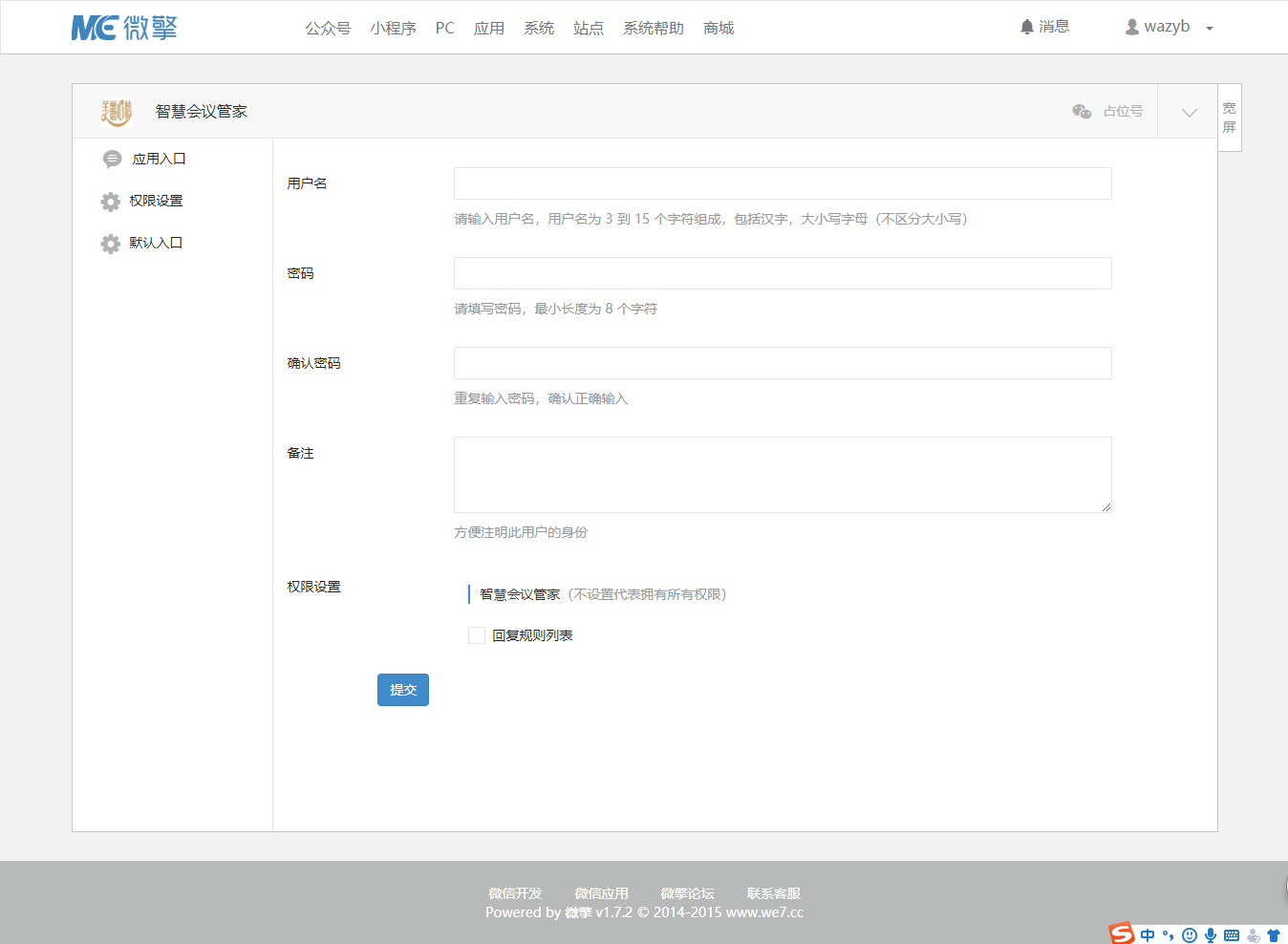The height and width of the screenshot is (944, 1288).
Task: Open Sogou input method icon in tray
Action: [1122, 933]
